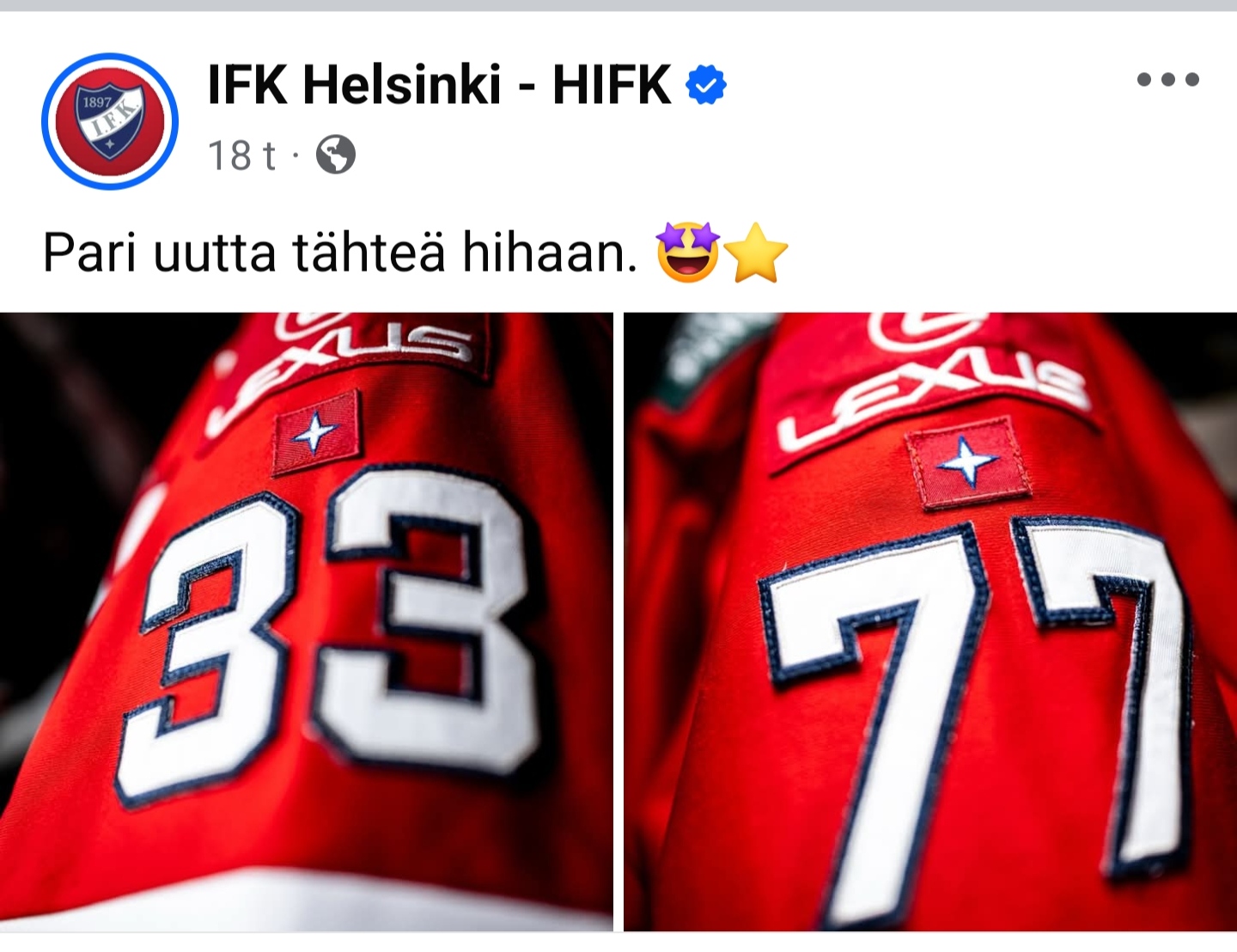Open the photo of jersey number 77
Image resolution: width=1237 pixels, height=952 pixels.
(930, 622)
